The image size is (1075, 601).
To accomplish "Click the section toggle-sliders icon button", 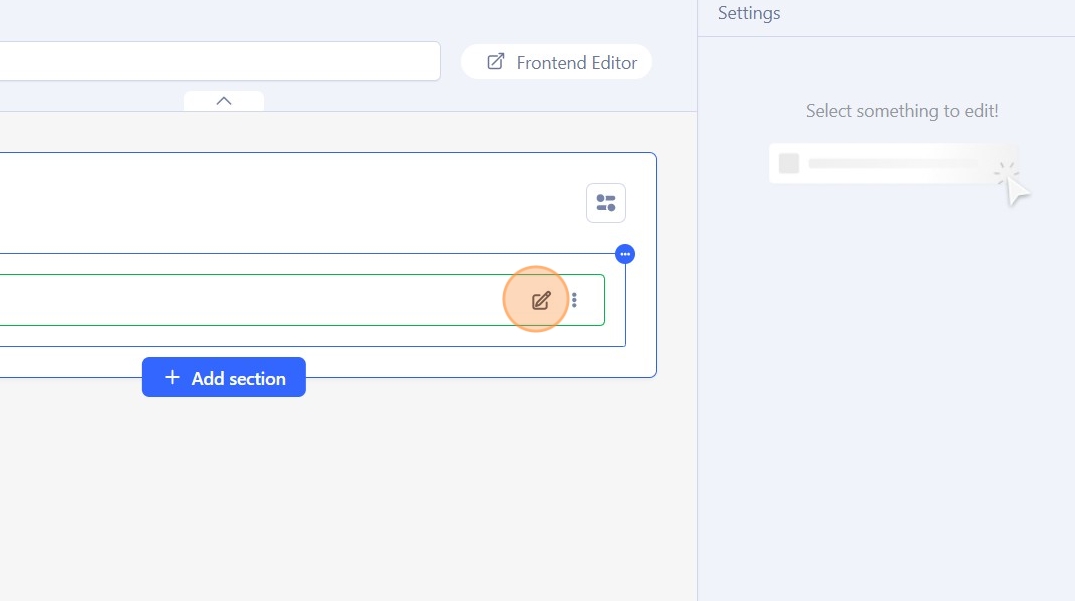I will pyautogui.click(x=606, y=203).
